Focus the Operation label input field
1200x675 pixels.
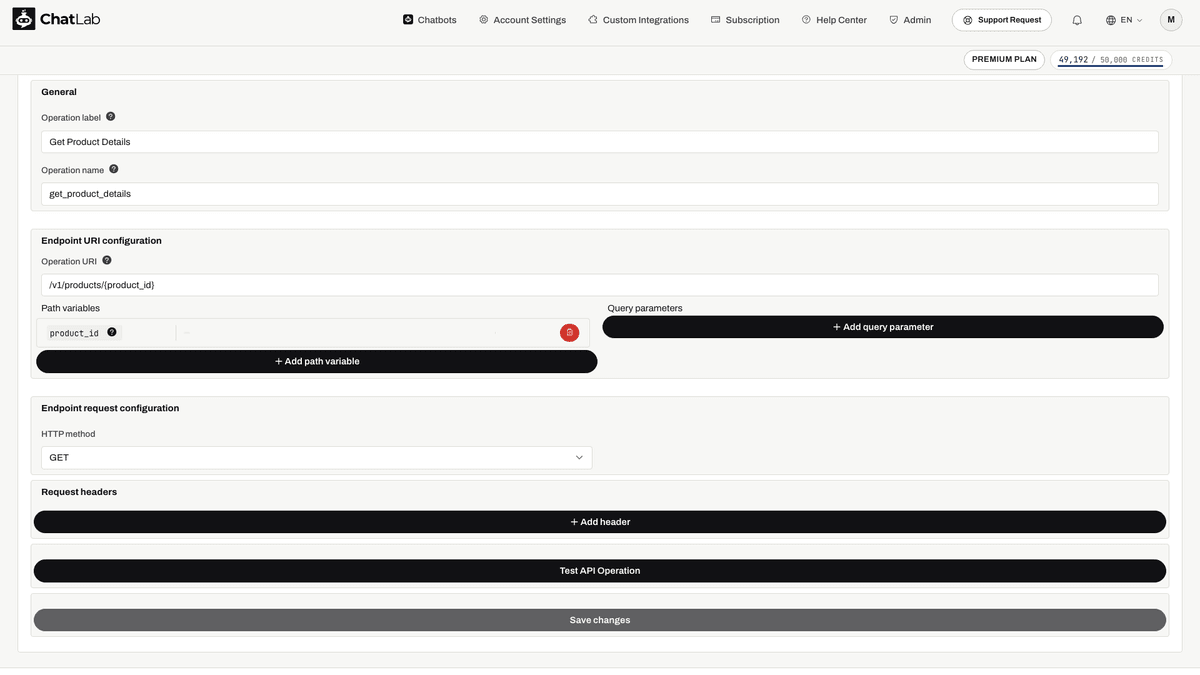pos(600,142)
